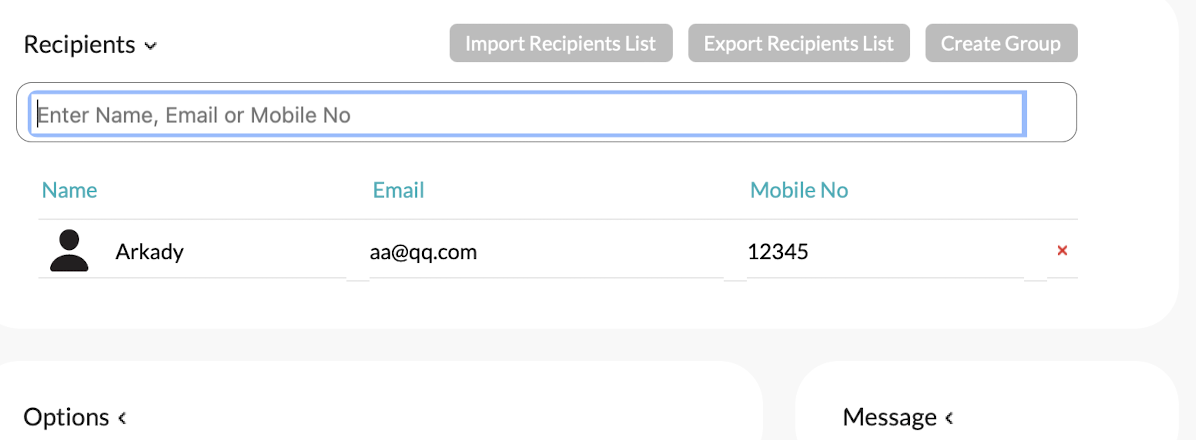Remove Arkady with the red x icon
The height and width of the screenshot is (440, 1196).
tap(1062, 250)
